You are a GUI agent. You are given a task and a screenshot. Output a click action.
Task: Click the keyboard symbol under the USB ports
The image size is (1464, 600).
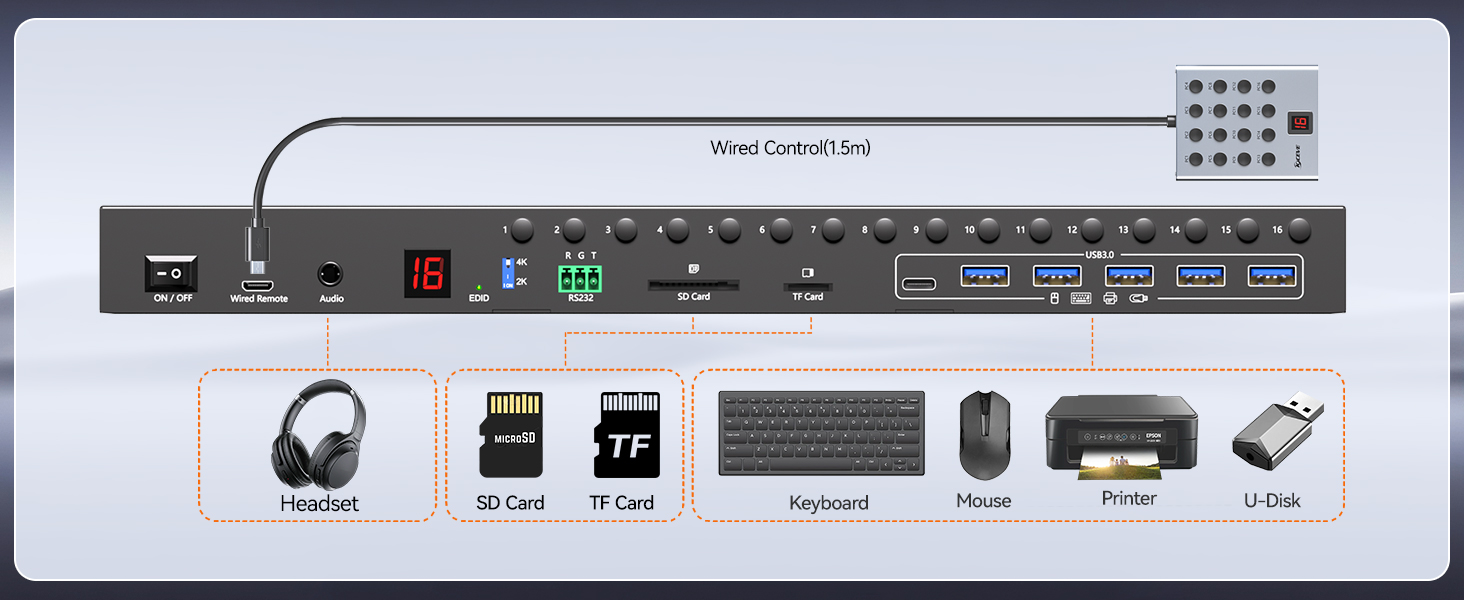[1081, 298]
